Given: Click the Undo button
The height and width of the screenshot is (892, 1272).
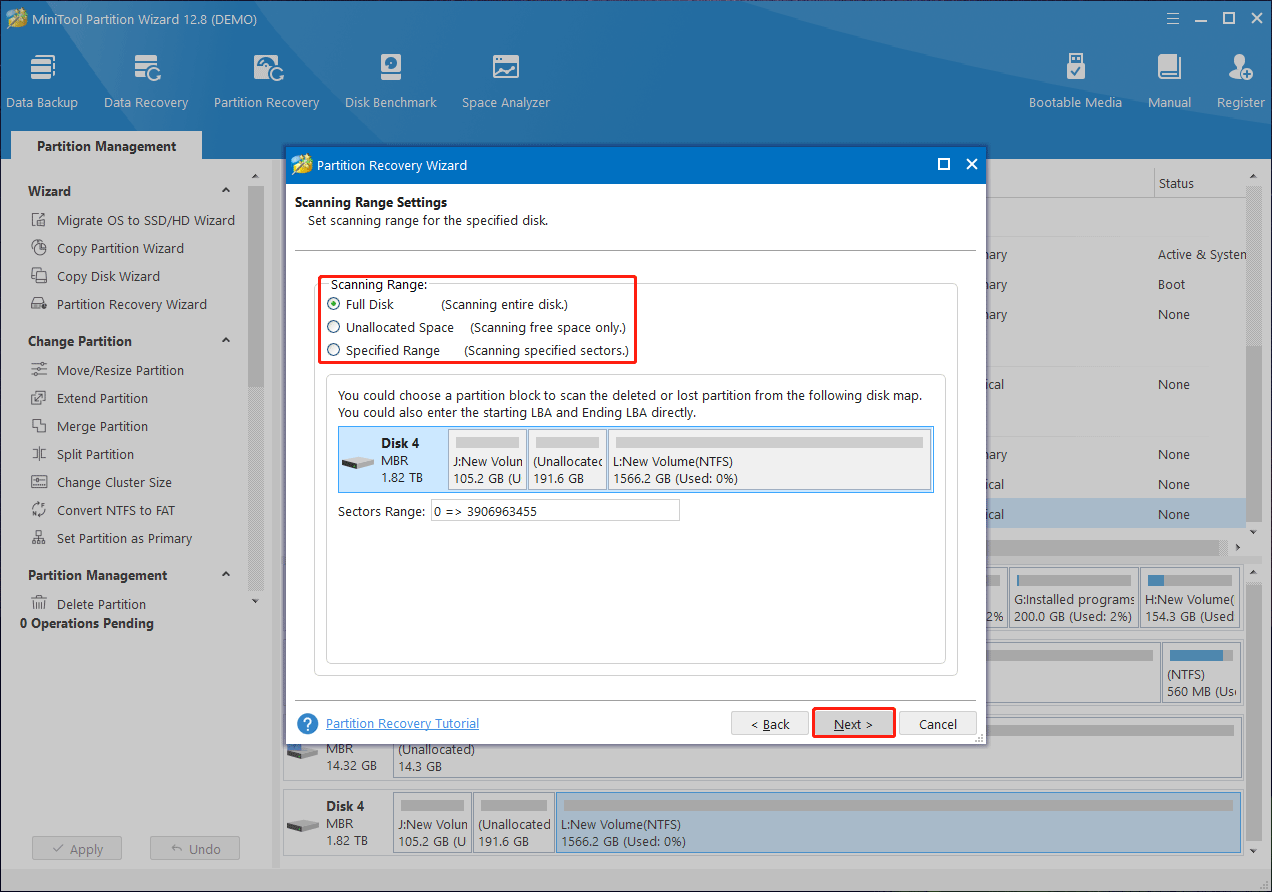Looking at the screenshot, I should pyautogui.click(x=195, y=849).
